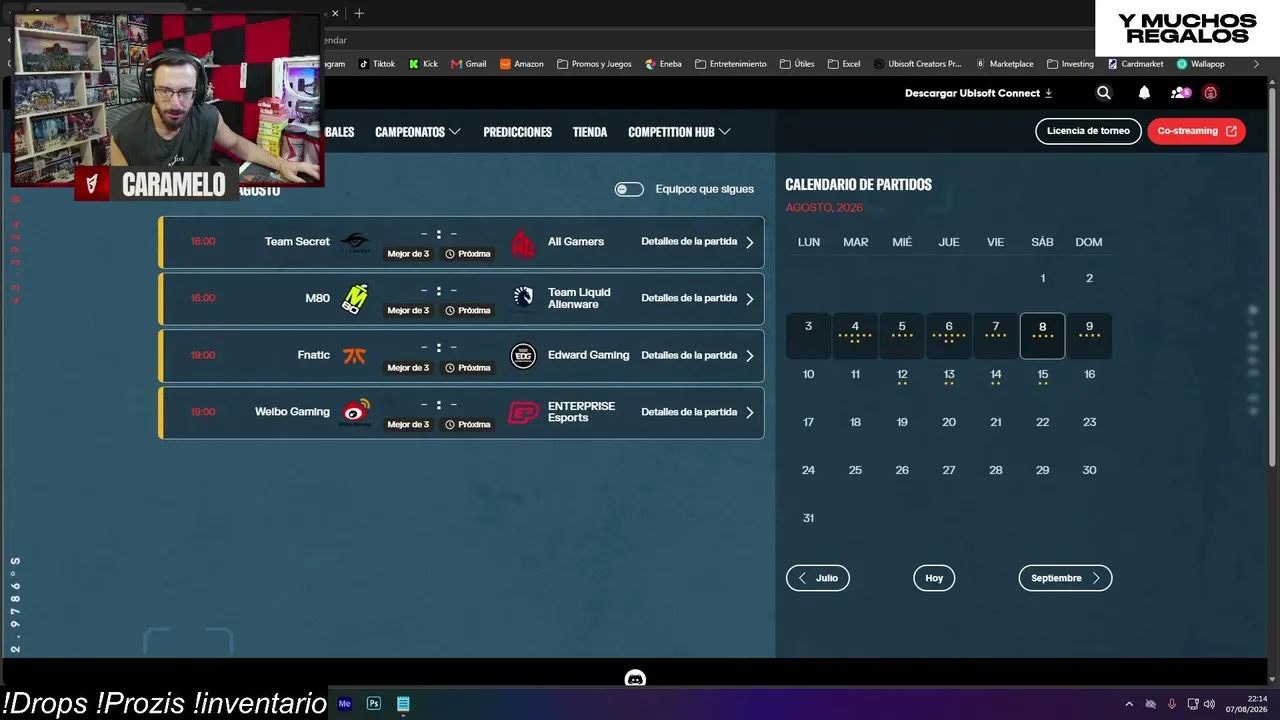Click the Team Liquid Alienware logo
The width and height of the screenshot is (1280, 720).
[x=523, y=298]
